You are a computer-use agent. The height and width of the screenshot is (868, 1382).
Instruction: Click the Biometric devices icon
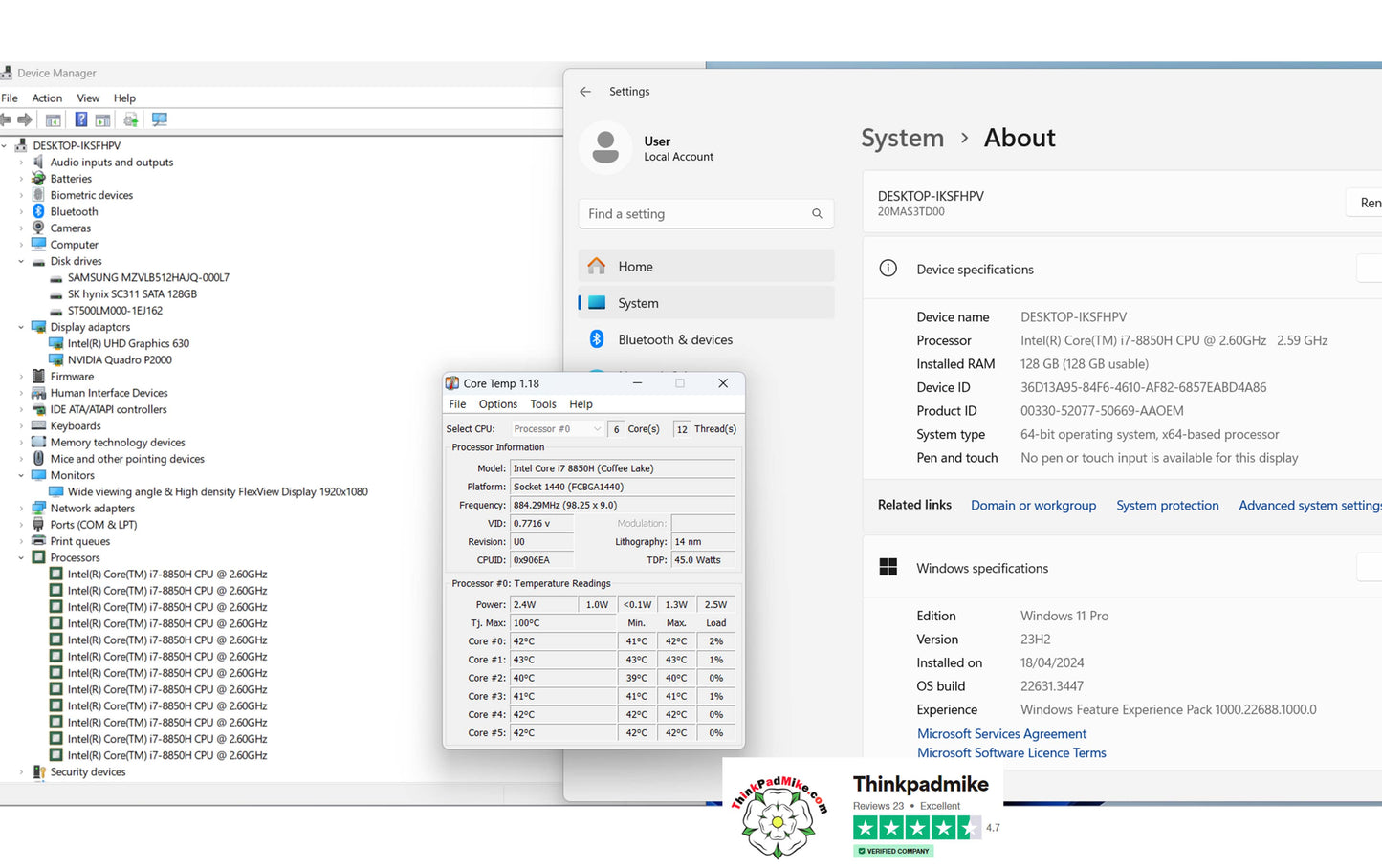tap(39, 195)
